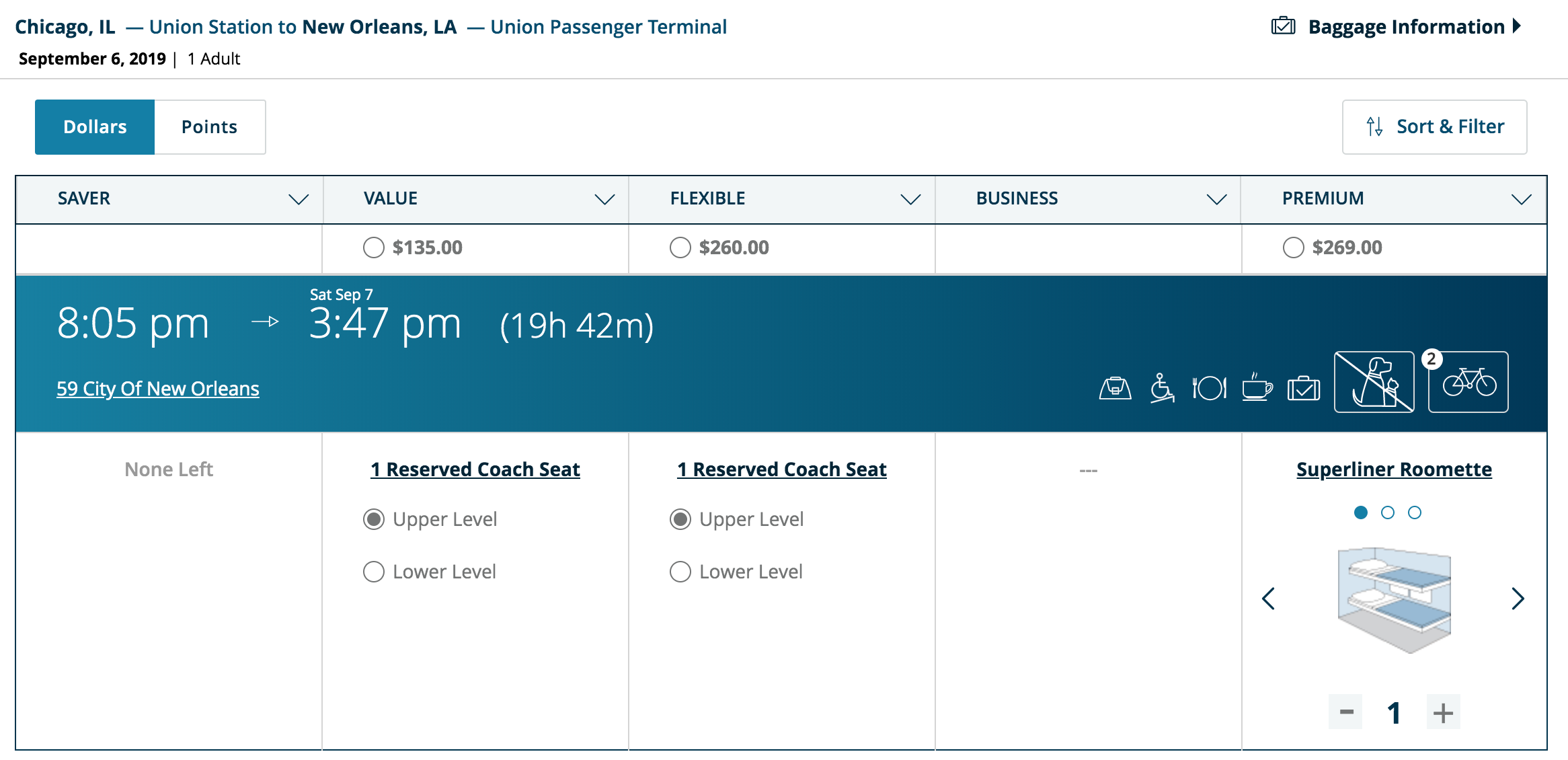Select the $269.00 Premium fare
The image size is (1568, 760).
(1293, 248)
